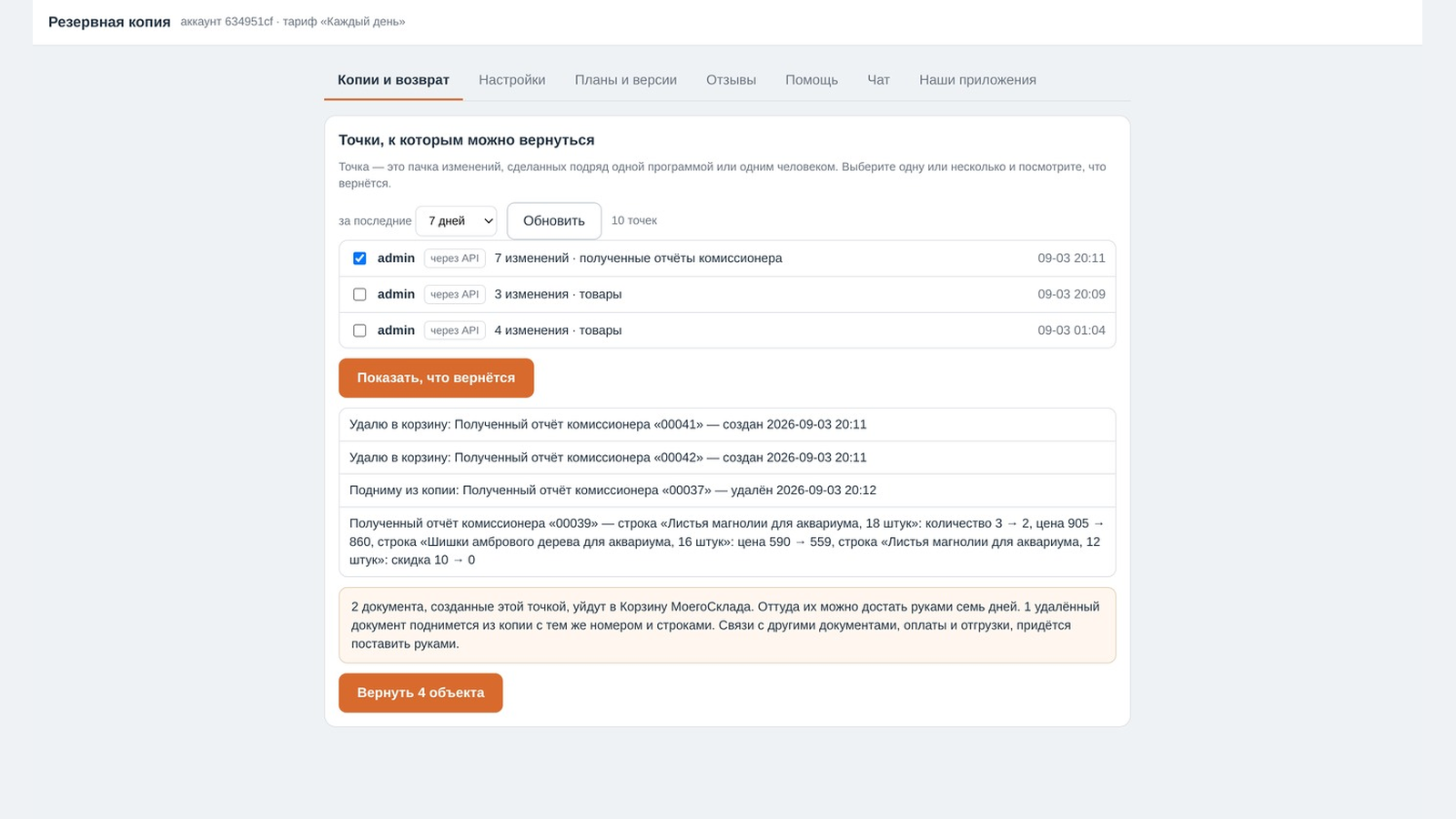Click the 10 точек counter text
Image resolution: width=1456 pixels, height=819 pixels.
point(634,221)
